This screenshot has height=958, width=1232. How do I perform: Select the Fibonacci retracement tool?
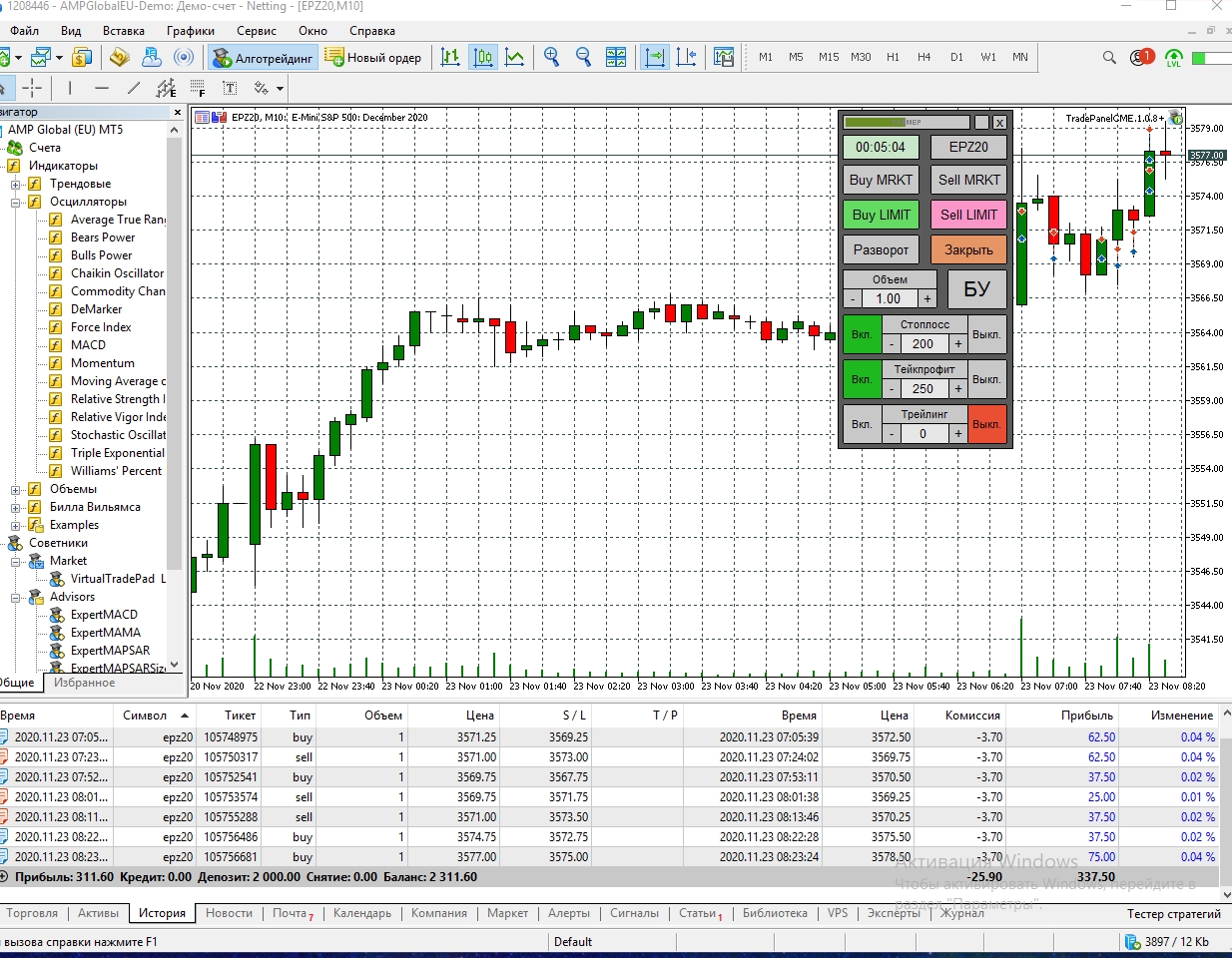point(198,88)
